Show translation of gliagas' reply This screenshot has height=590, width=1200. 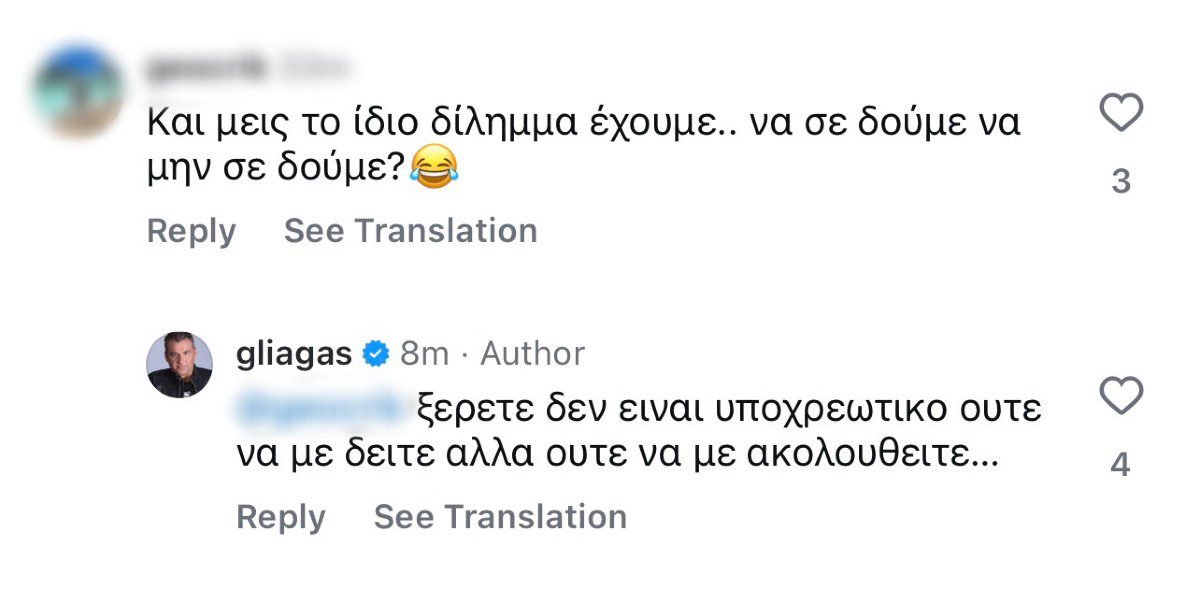tap(498, 517)
